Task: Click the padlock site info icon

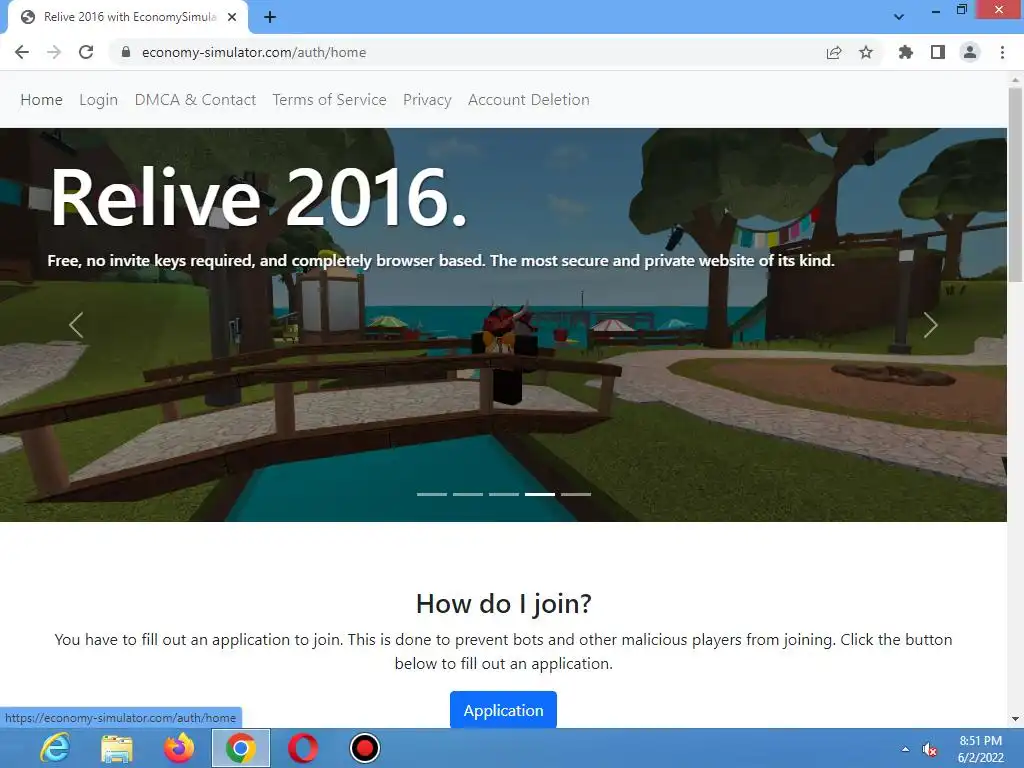Action: pos(126,52)
